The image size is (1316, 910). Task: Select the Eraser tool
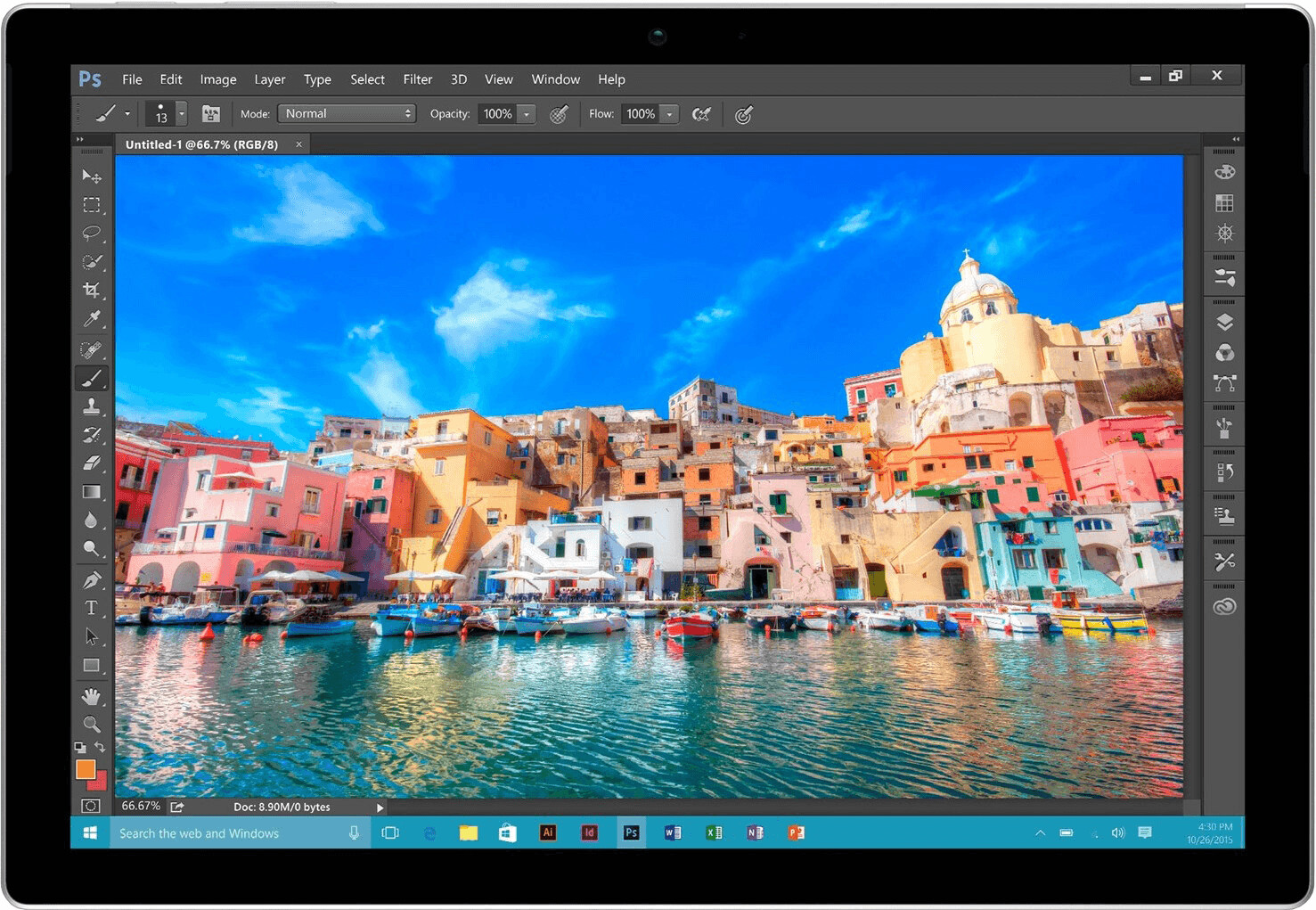[x=91, y=463]
